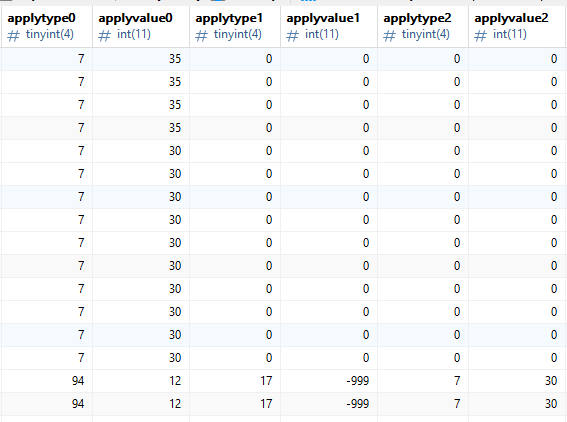The width and height of the screenshot is (567, 422).
Task: Click the numeric type icon under applytype0
Action: [x=13, y=36]
